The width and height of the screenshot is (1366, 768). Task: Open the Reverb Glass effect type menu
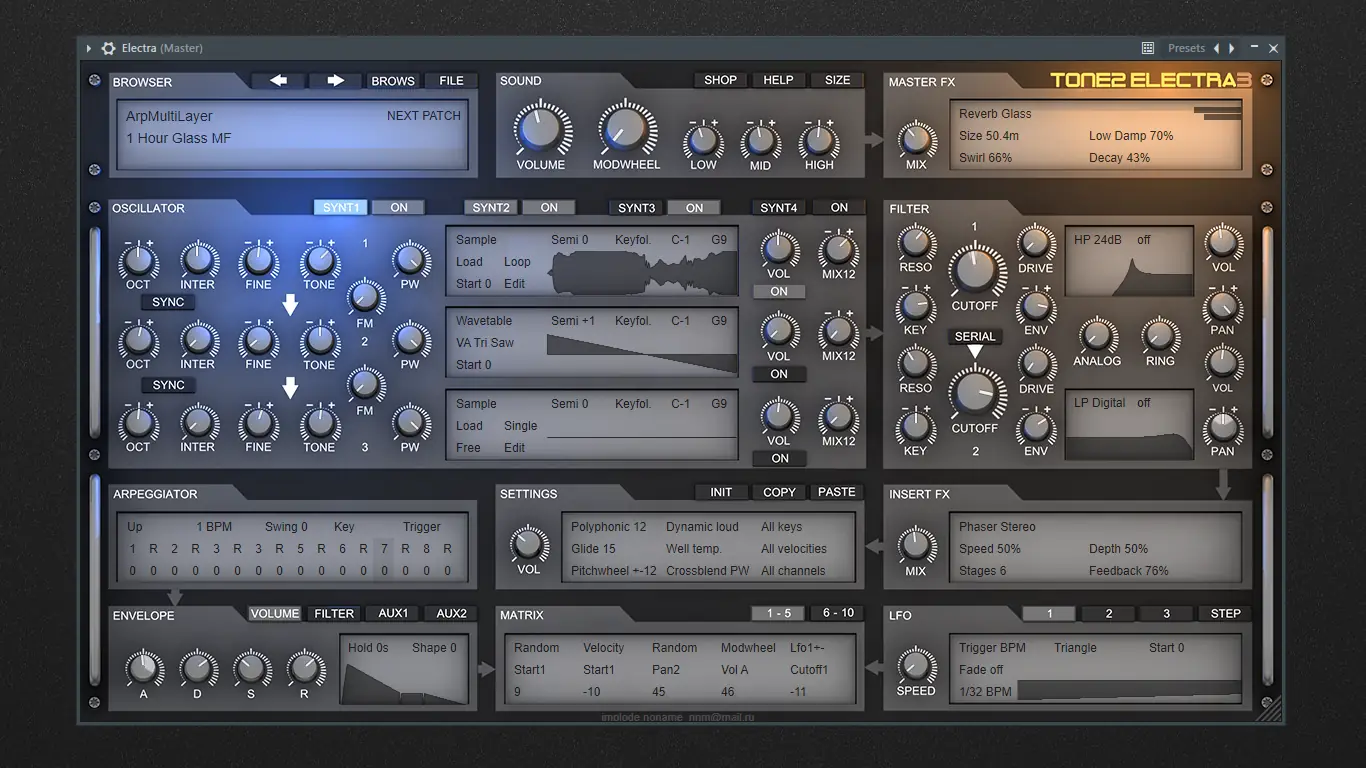point(995,114)
